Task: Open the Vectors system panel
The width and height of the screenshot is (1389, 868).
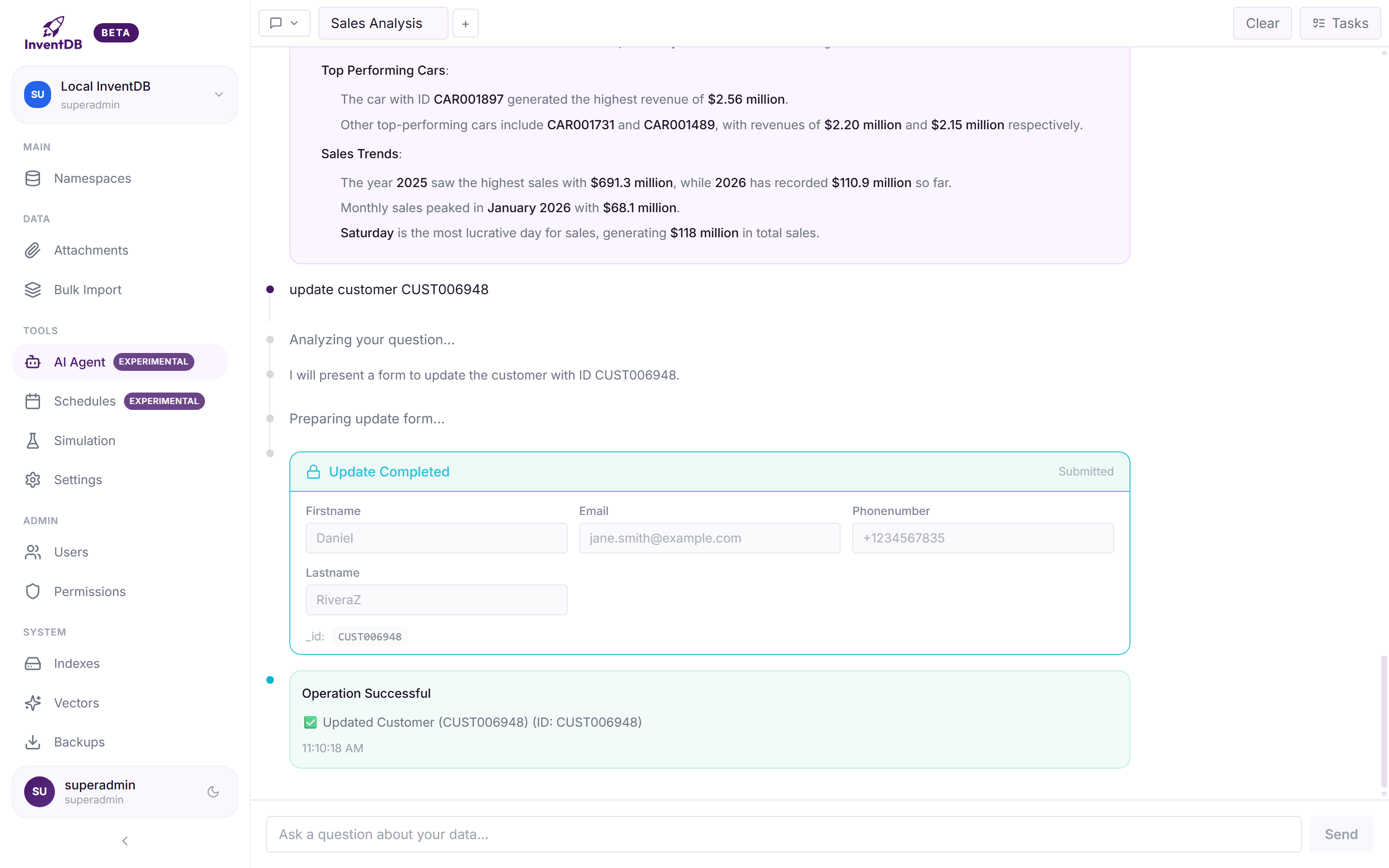Action: [x=76, y=703]
